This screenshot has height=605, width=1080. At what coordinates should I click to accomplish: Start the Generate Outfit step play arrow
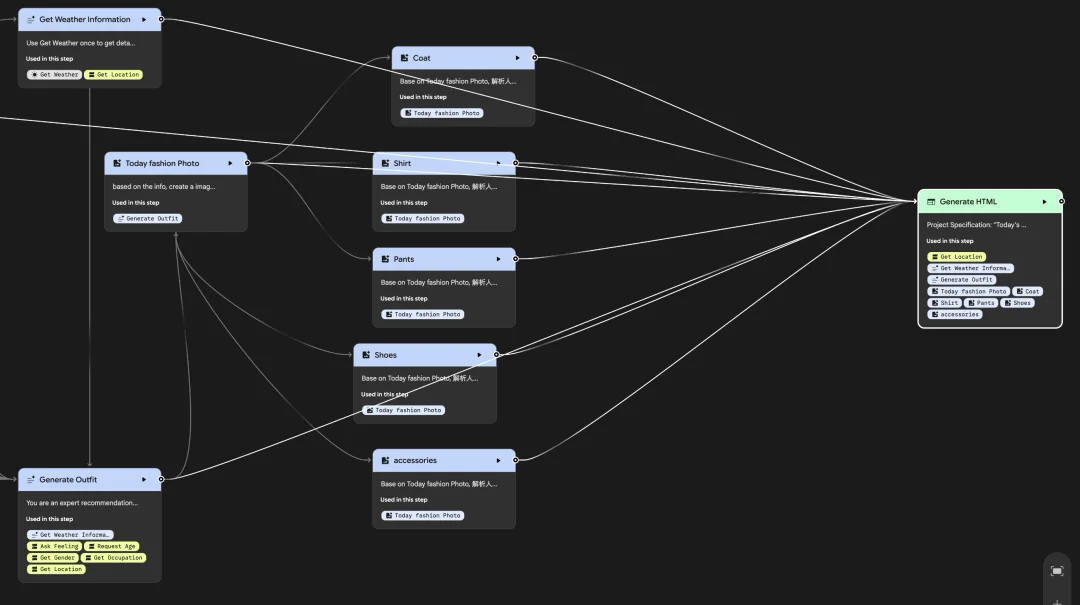[x=144, y=480]
